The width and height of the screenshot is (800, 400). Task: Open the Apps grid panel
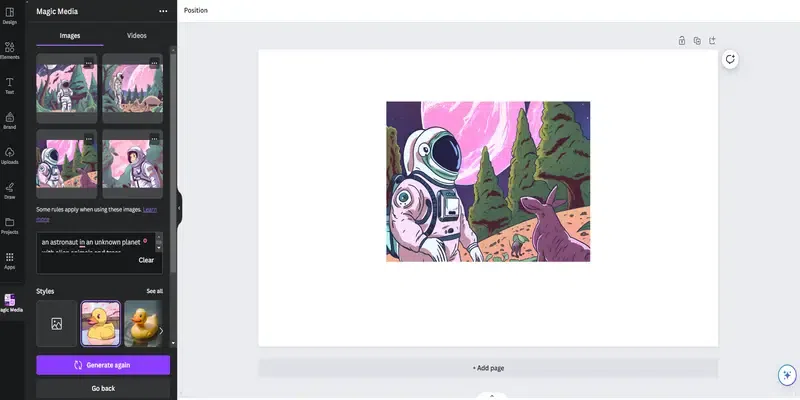click(10, 261)
